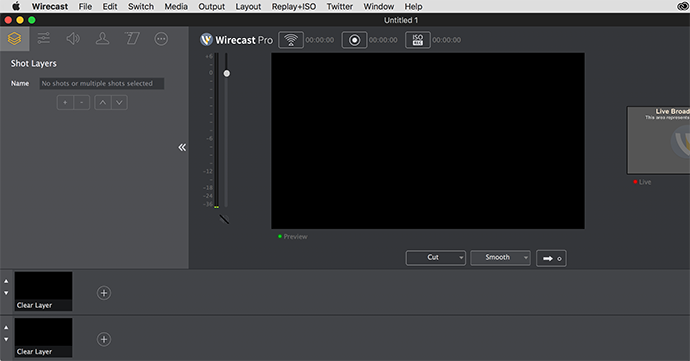Collapse the left panel with double chevron
The image size is (690, 361).
[182, 147]
